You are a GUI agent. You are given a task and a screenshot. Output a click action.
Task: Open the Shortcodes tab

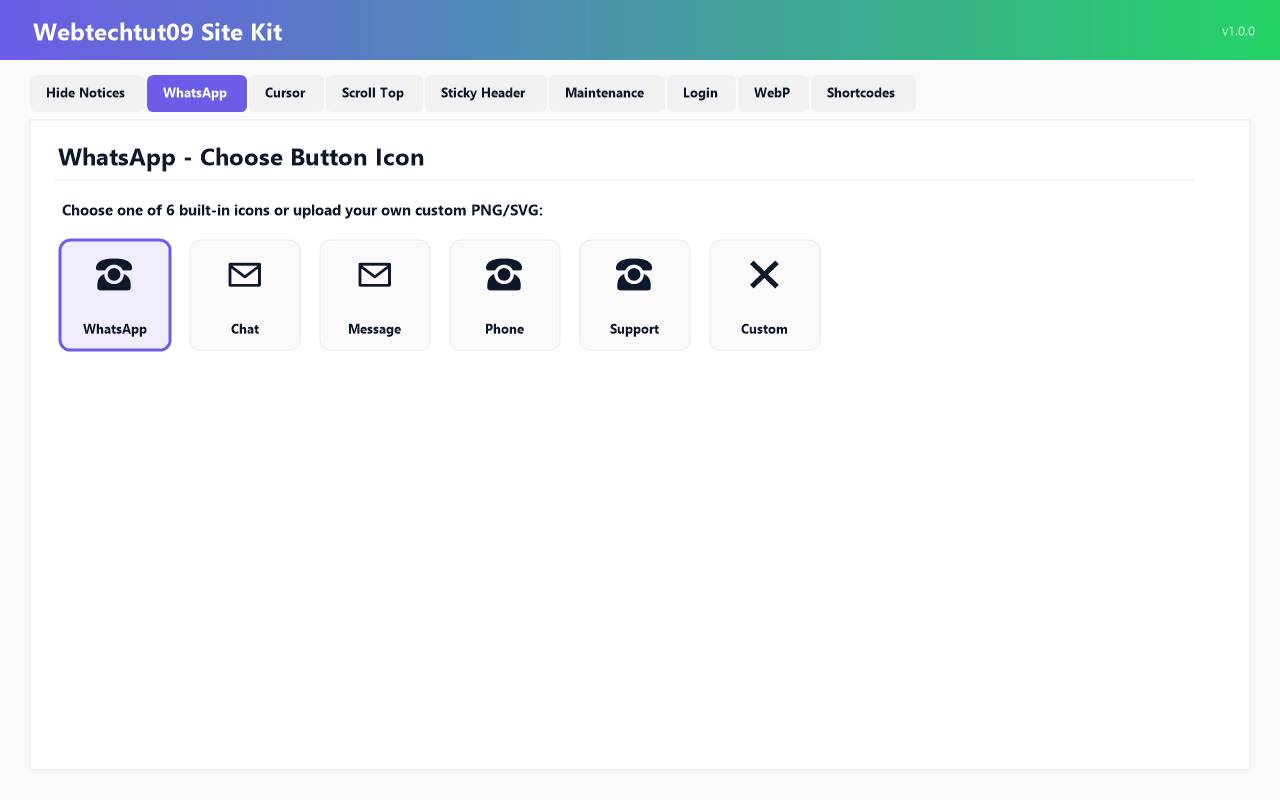point(862,93)
